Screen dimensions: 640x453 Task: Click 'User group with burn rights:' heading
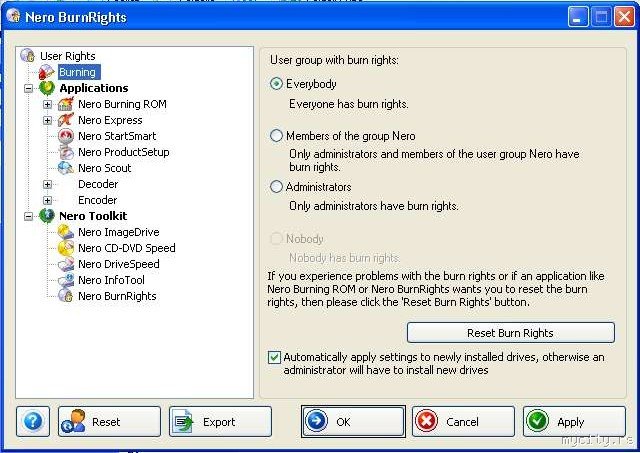(x=334, y=60)
